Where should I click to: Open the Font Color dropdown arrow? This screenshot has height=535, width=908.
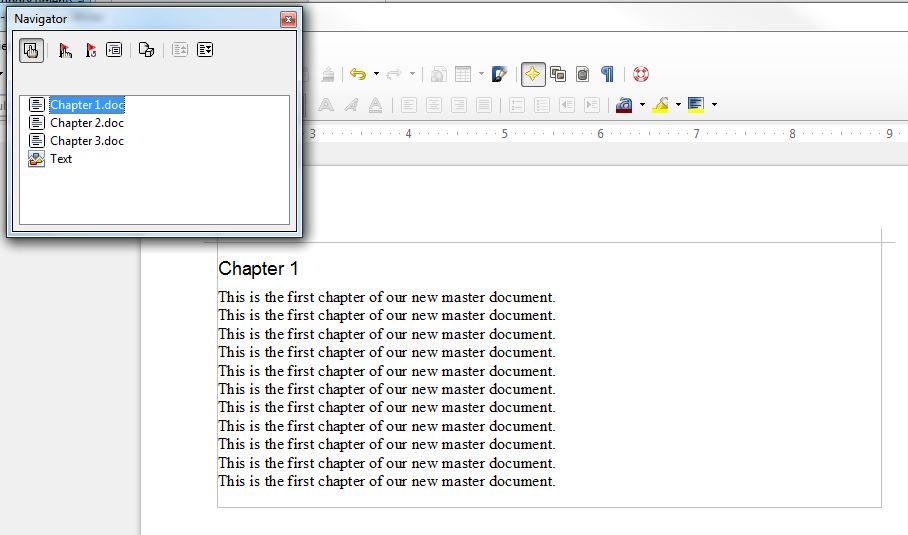pyautogui.click(x=642, y=105)
